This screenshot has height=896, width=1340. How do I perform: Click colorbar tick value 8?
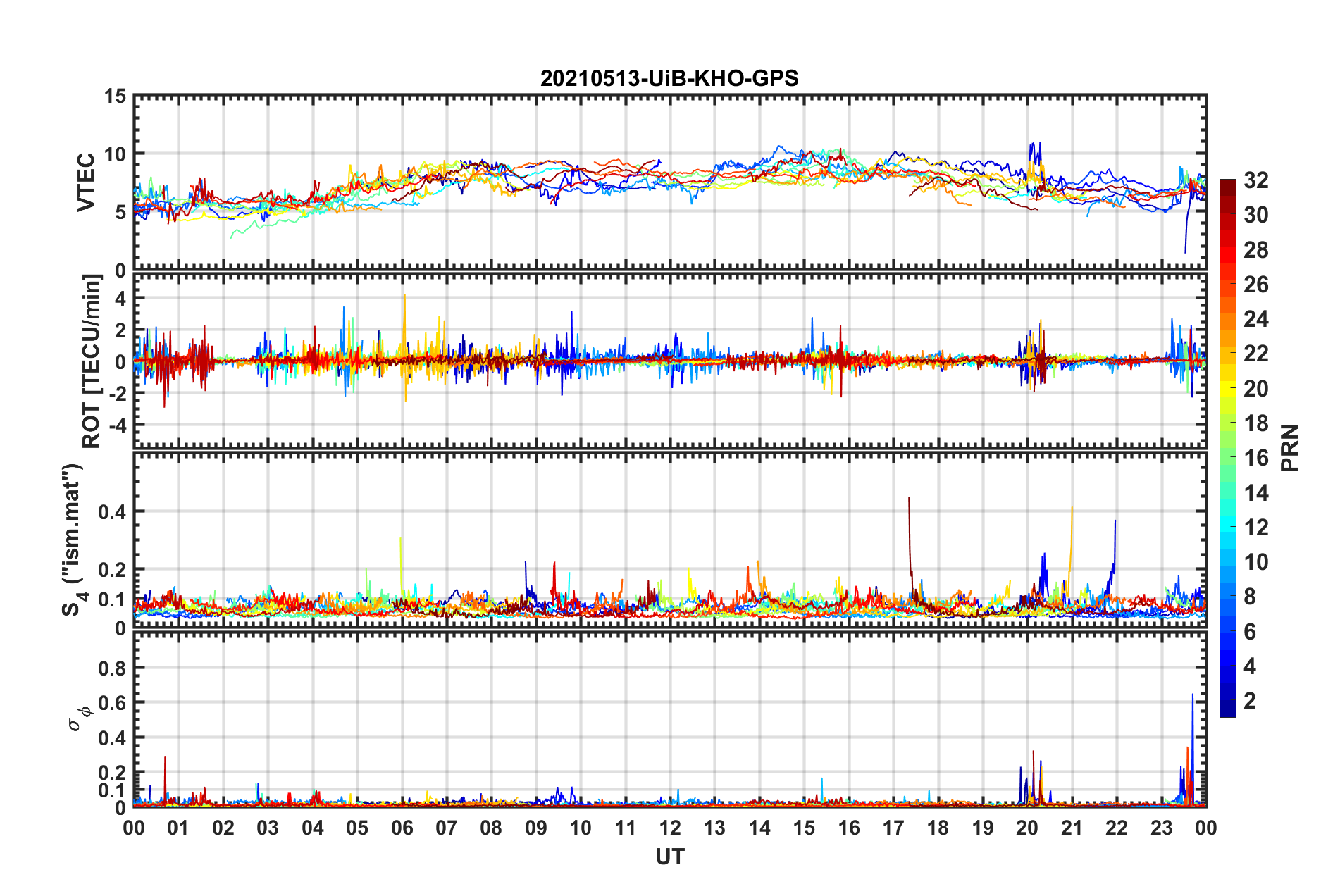tap(1250, 597)
